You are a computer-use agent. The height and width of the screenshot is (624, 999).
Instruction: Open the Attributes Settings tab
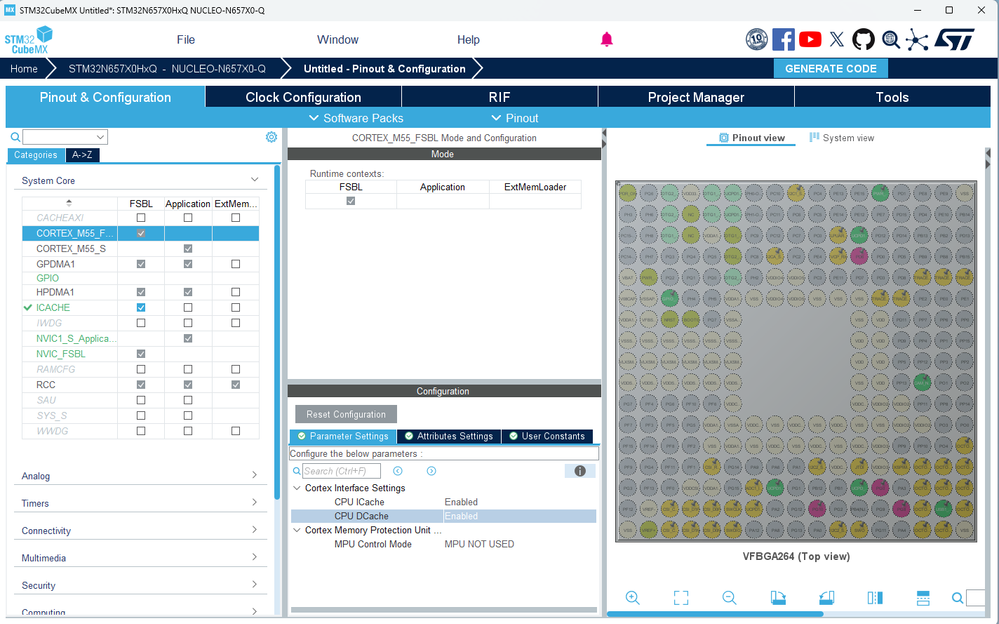coord(449,436)
